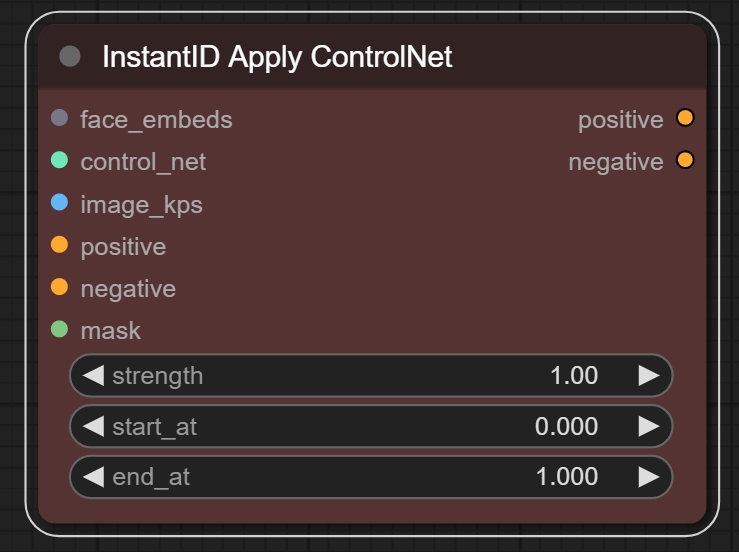Click the positive output socket
The image size is (739, 552).
pyautogui.click(x=685, y=119)
